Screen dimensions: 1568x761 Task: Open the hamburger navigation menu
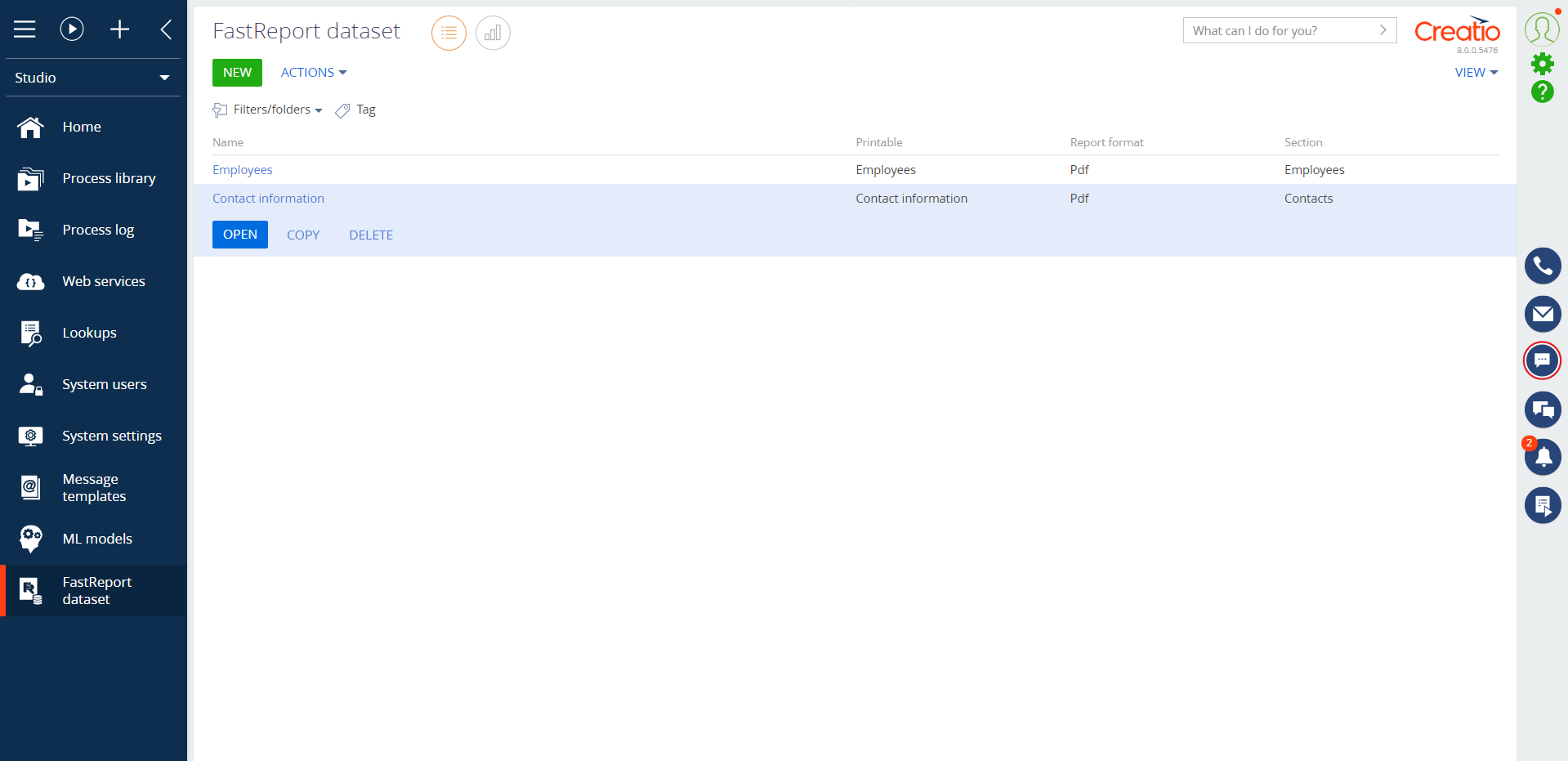click(x=25, y=29)
